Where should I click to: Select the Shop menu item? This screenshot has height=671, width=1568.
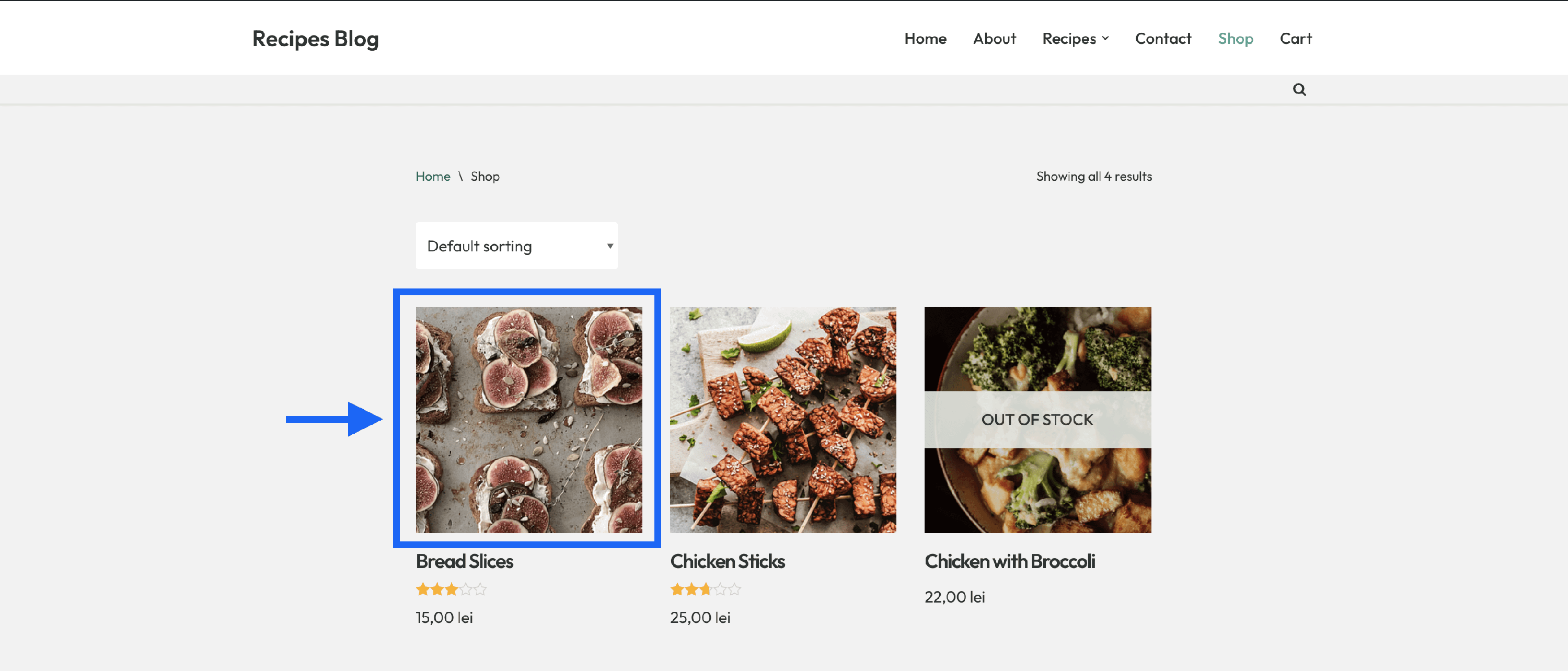coord(1235,38)
